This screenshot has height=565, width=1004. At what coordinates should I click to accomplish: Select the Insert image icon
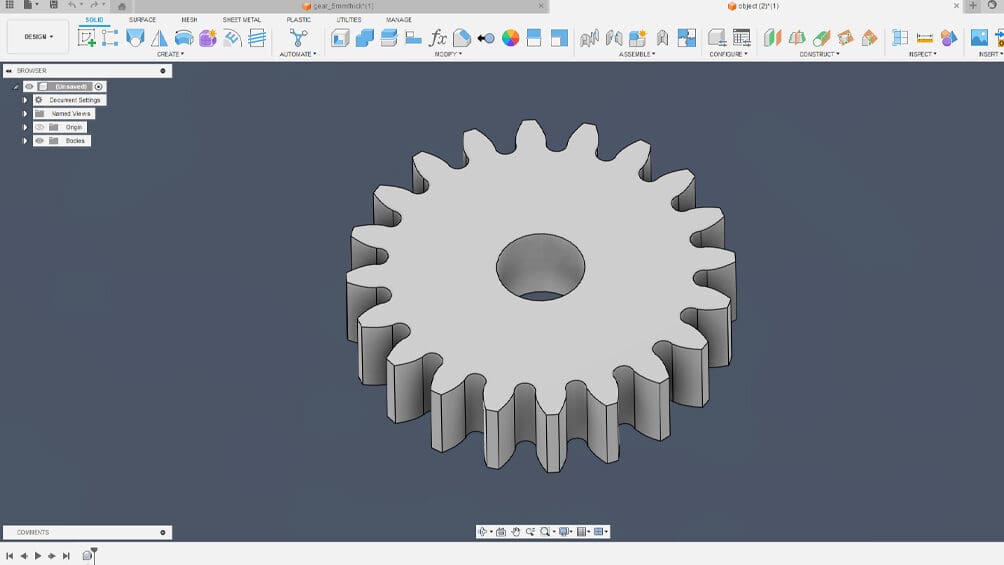979,38
